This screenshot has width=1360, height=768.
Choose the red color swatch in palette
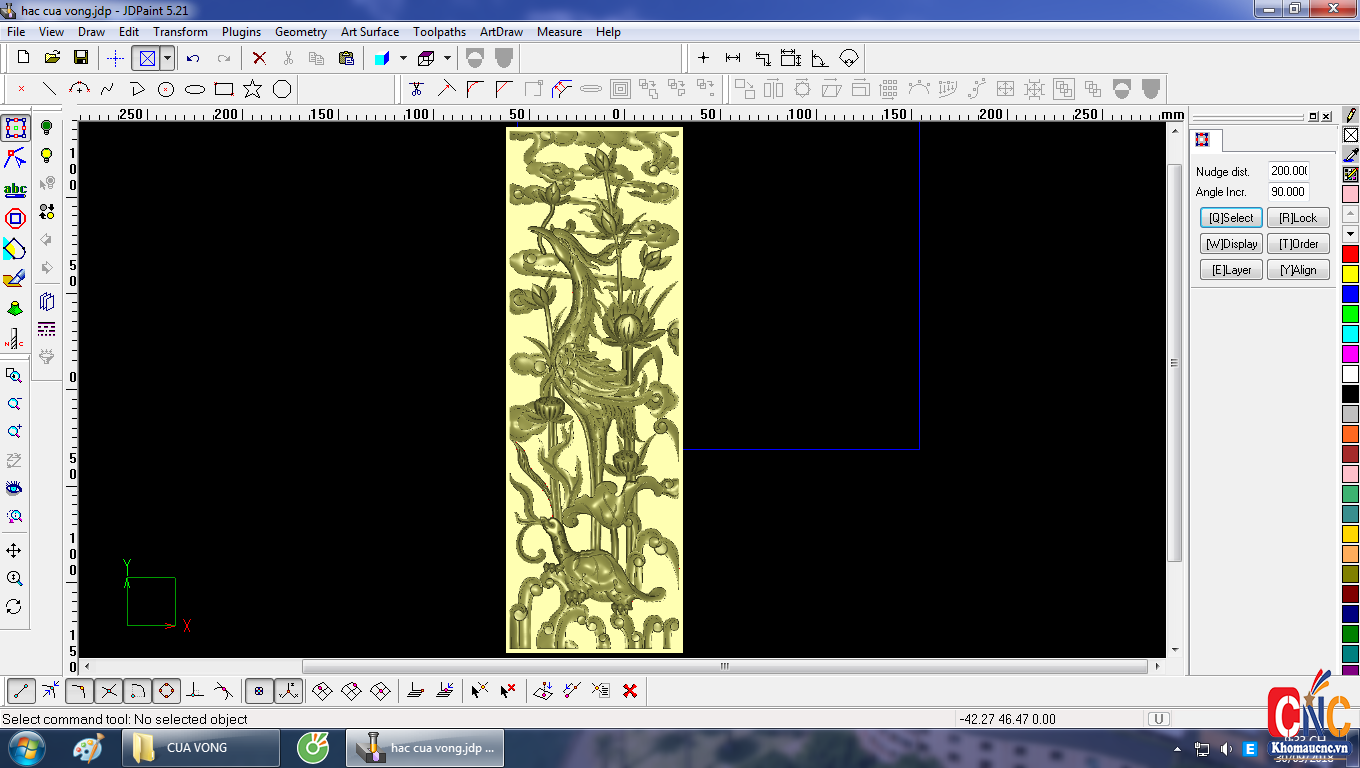[1350, 254]
